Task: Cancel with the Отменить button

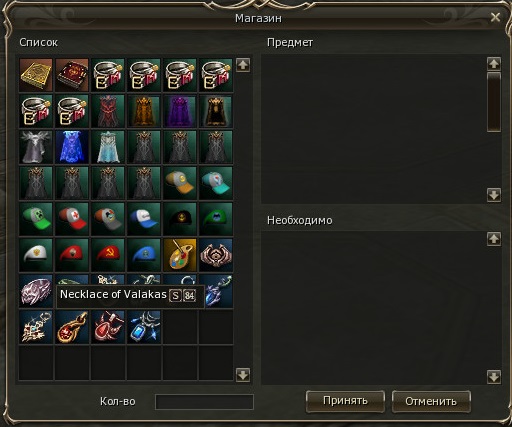Action: 431,401
